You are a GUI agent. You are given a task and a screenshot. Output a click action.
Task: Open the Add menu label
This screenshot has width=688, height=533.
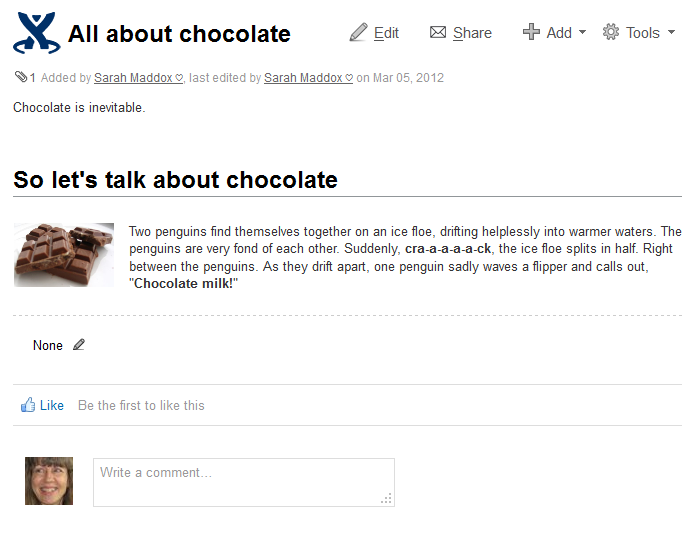[559, 33]
